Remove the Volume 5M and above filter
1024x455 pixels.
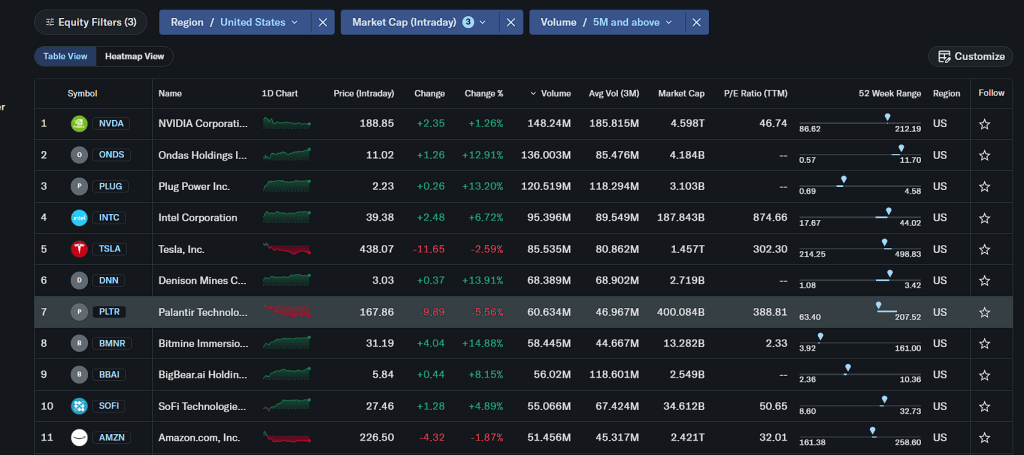(x=696, y=22)
